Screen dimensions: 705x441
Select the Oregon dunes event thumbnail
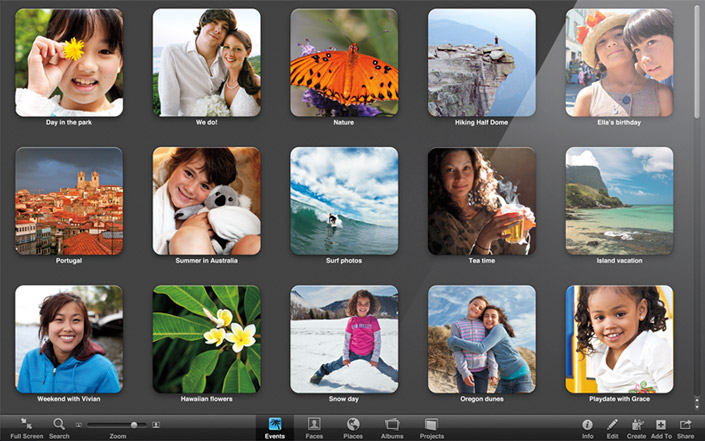(x=482, y=339)
